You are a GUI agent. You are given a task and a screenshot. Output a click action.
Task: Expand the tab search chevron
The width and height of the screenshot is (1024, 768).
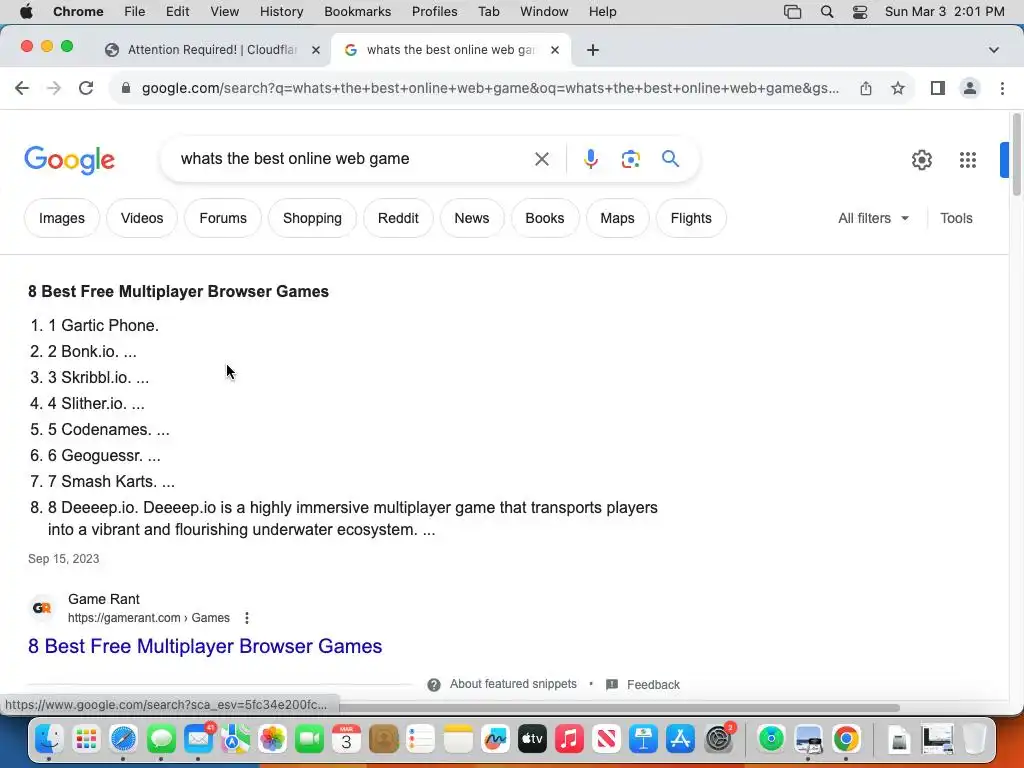tap(993, 50)
